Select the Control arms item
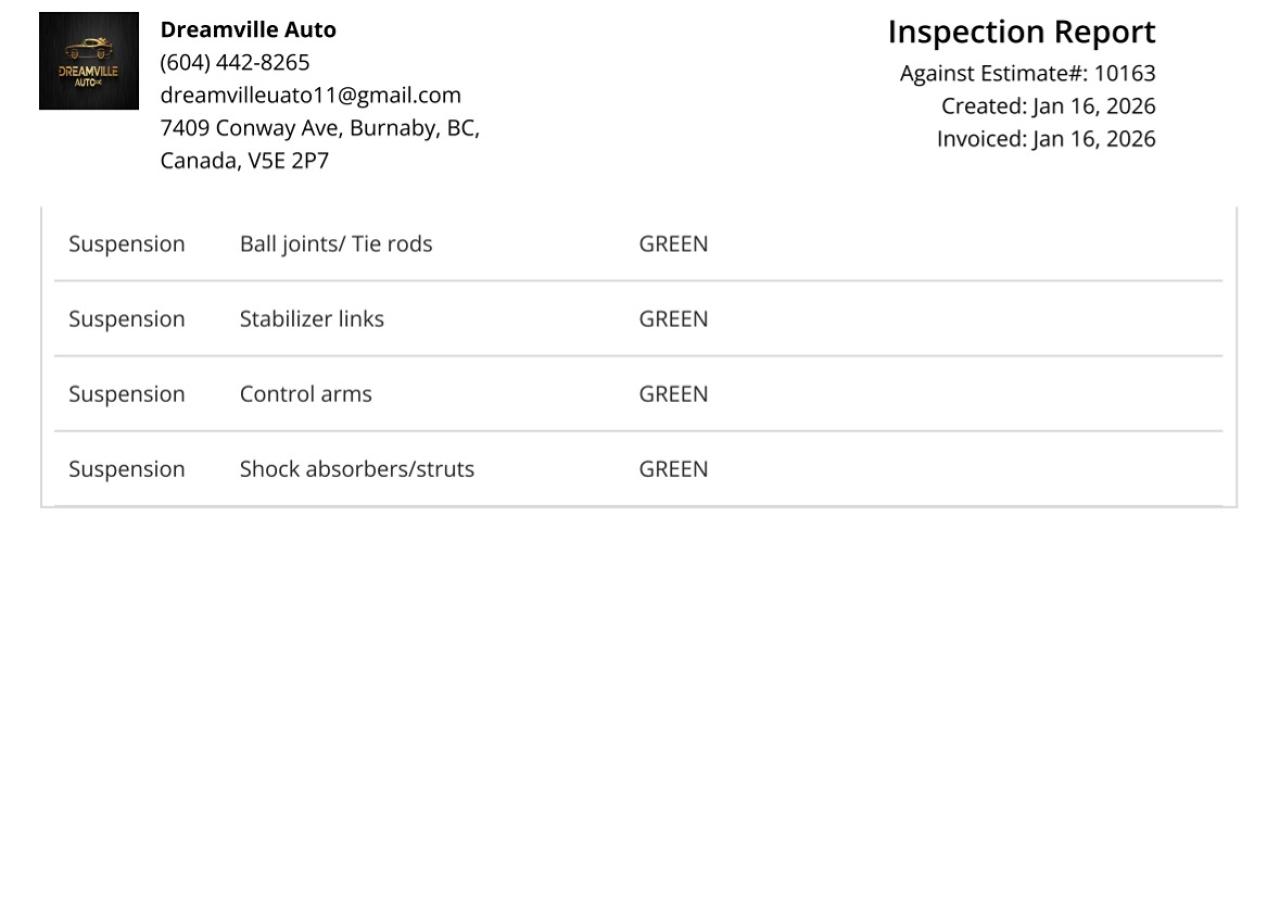 (306, 395)
